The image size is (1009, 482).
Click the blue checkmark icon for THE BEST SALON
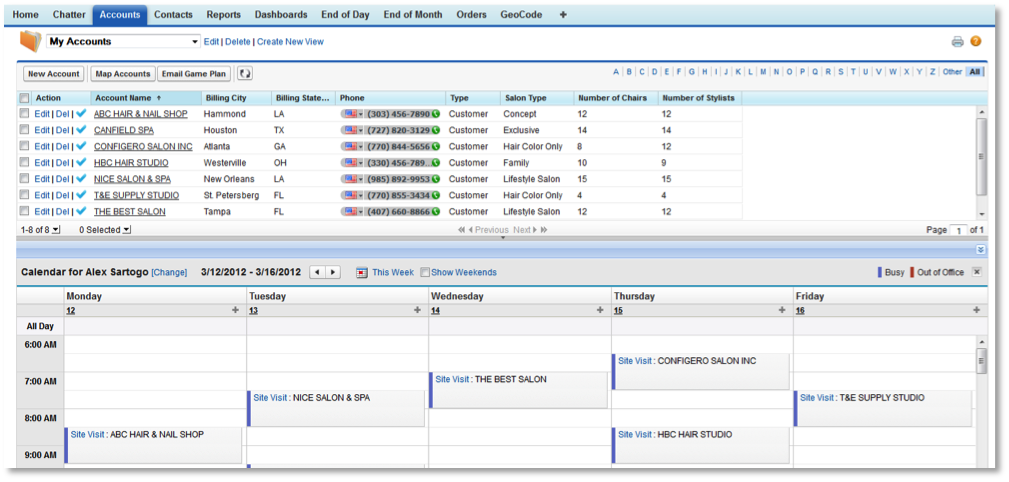point(81,212)
